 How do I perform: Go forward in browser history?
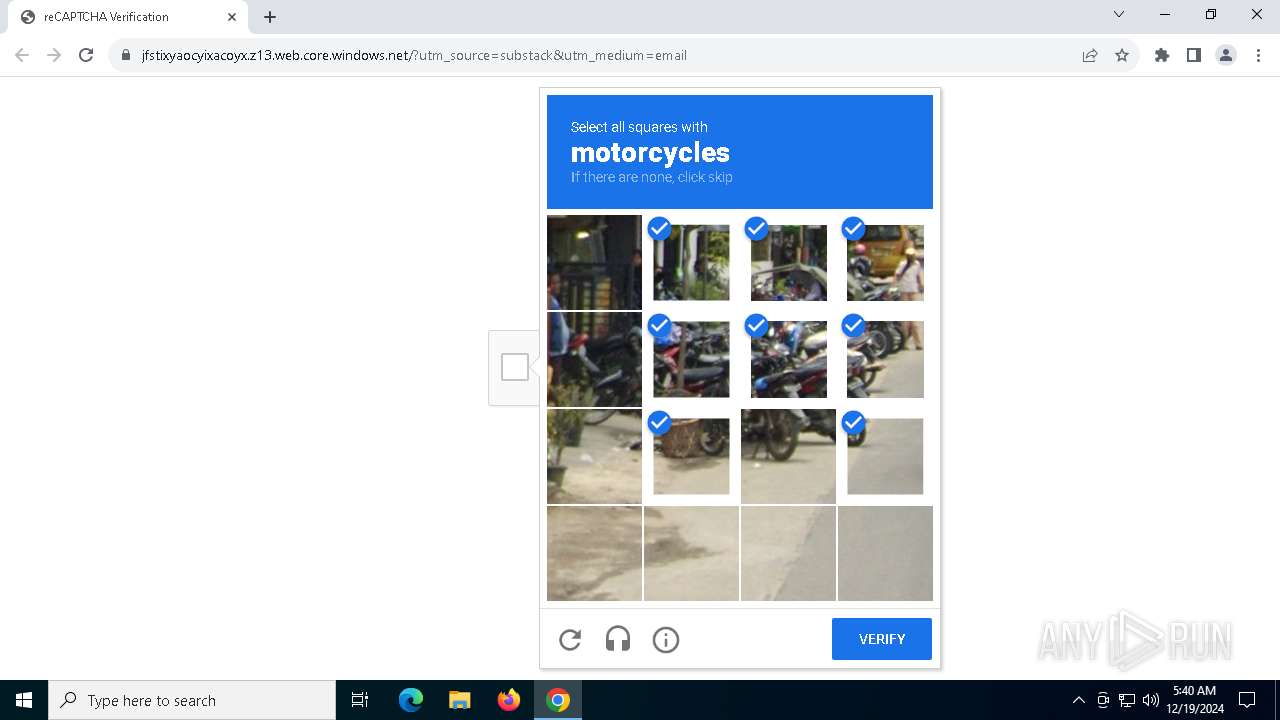click(x=54, y=55)
